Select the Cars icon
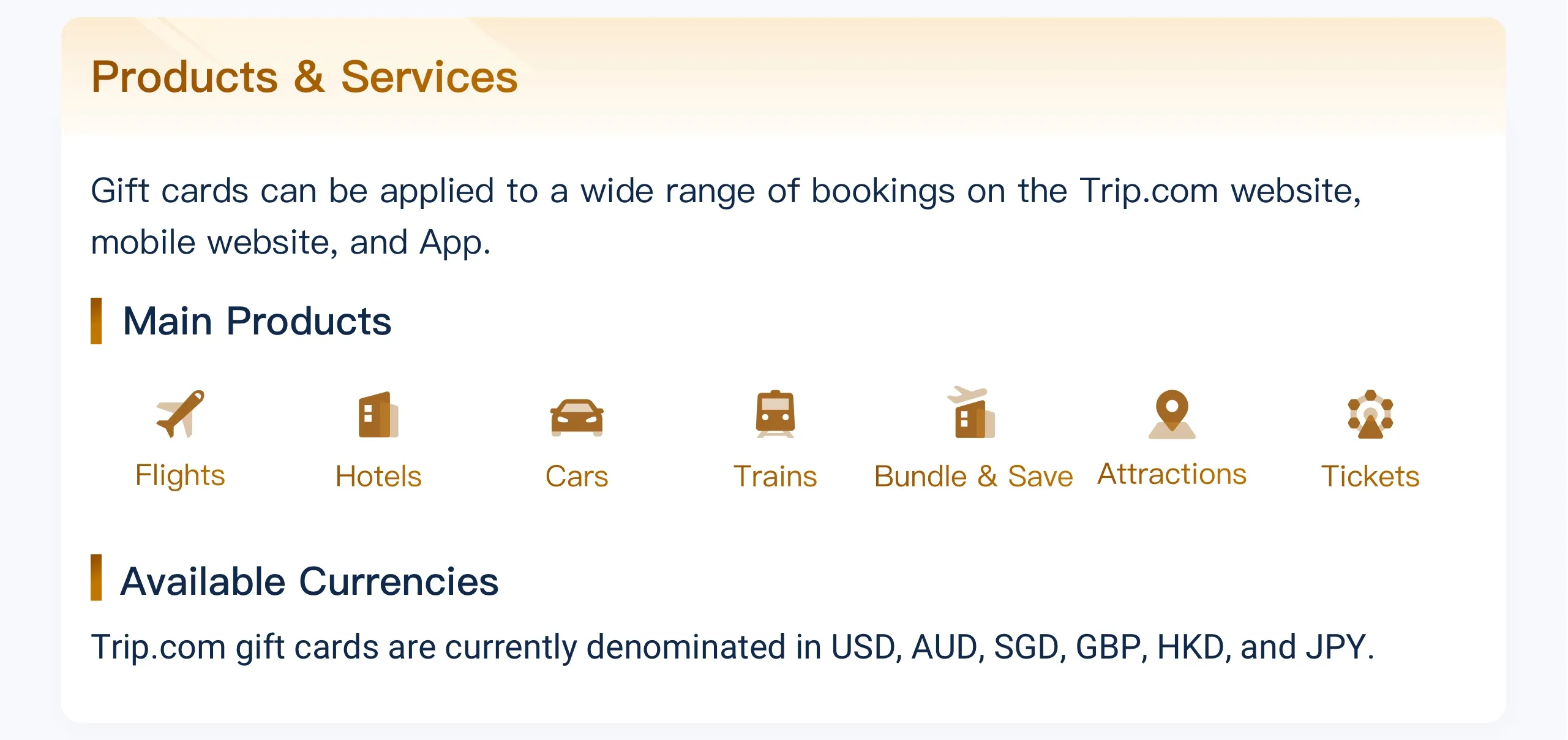This screenshot has width=1568, height=740. coord(577,417)
